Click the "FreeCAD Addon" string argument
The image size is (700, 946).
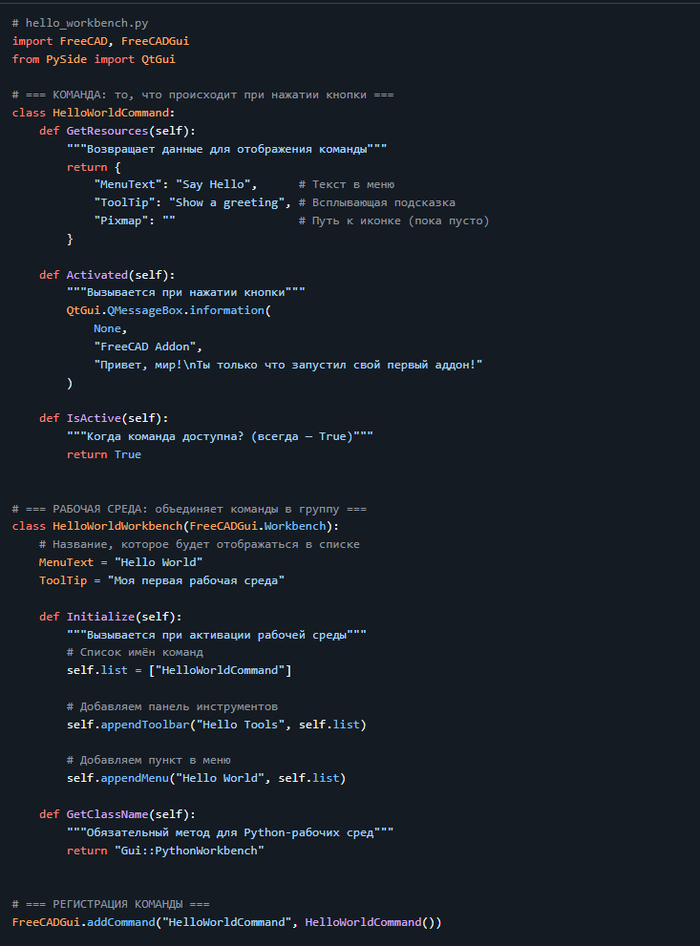(147, 347)
